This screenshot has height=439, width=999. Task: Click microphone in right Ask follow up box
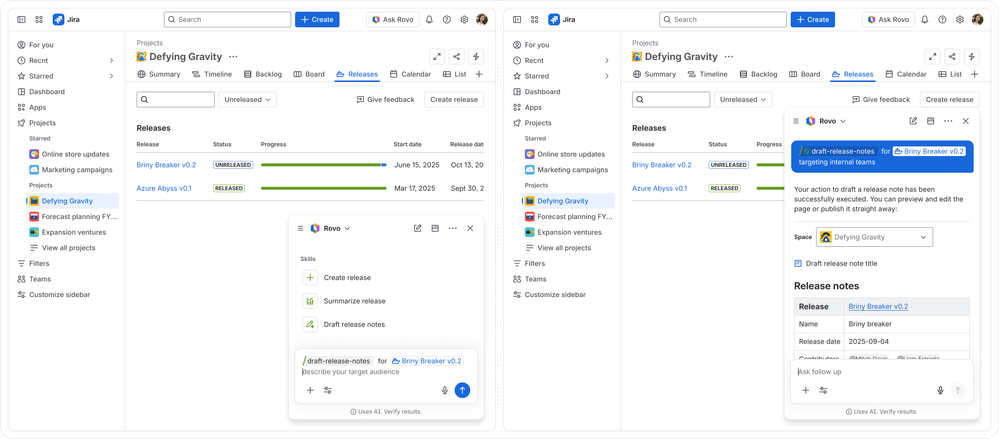(940, 391)
